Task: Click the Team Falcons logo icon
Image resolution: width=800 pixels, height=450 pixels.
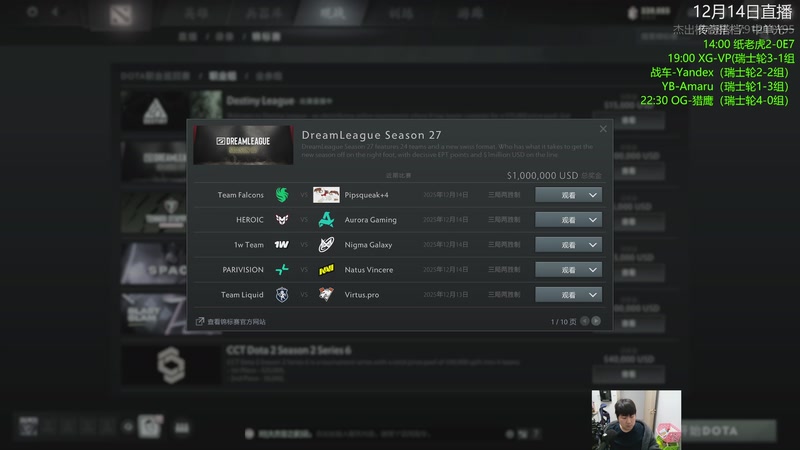Action: 282,194
